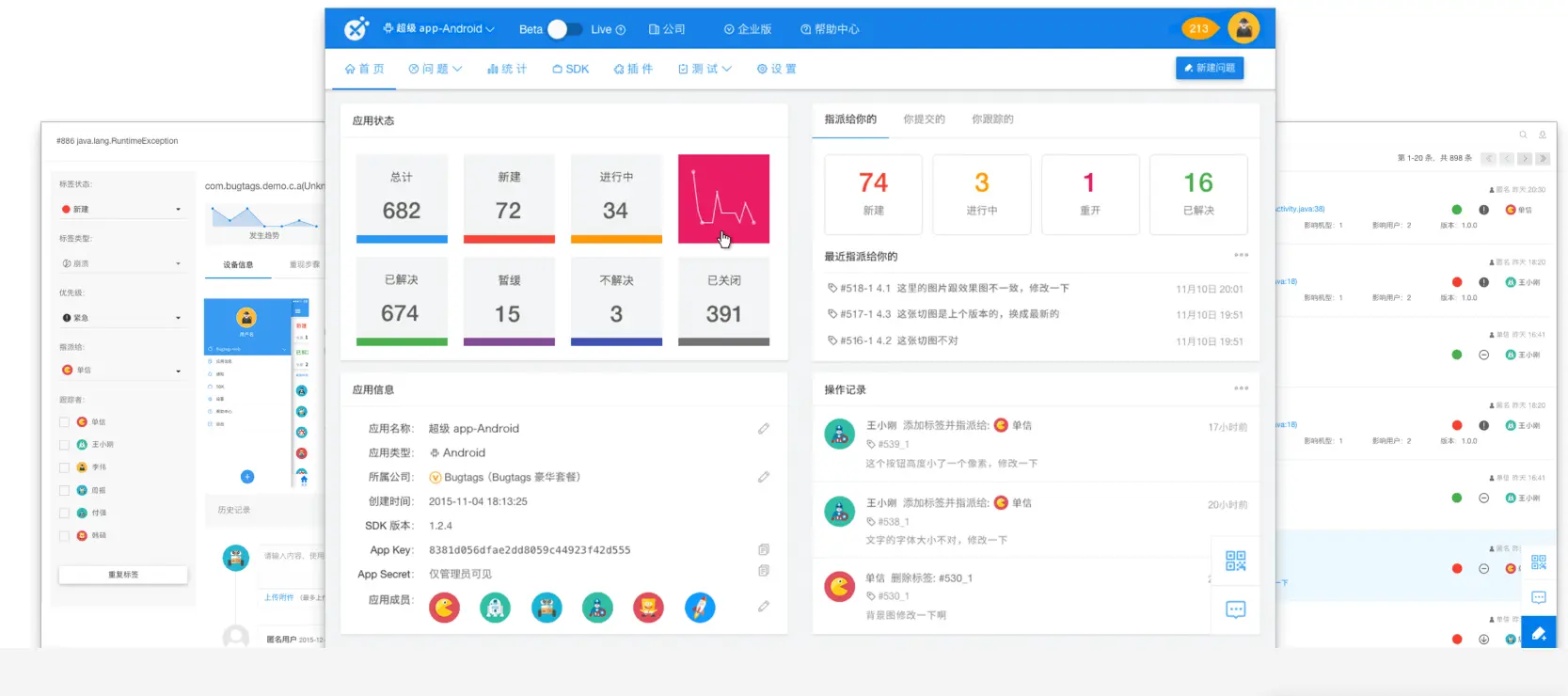Copy the App Key value
Image resolution: width=1568 pixels, height=696 pixels.
pos(764,549)
